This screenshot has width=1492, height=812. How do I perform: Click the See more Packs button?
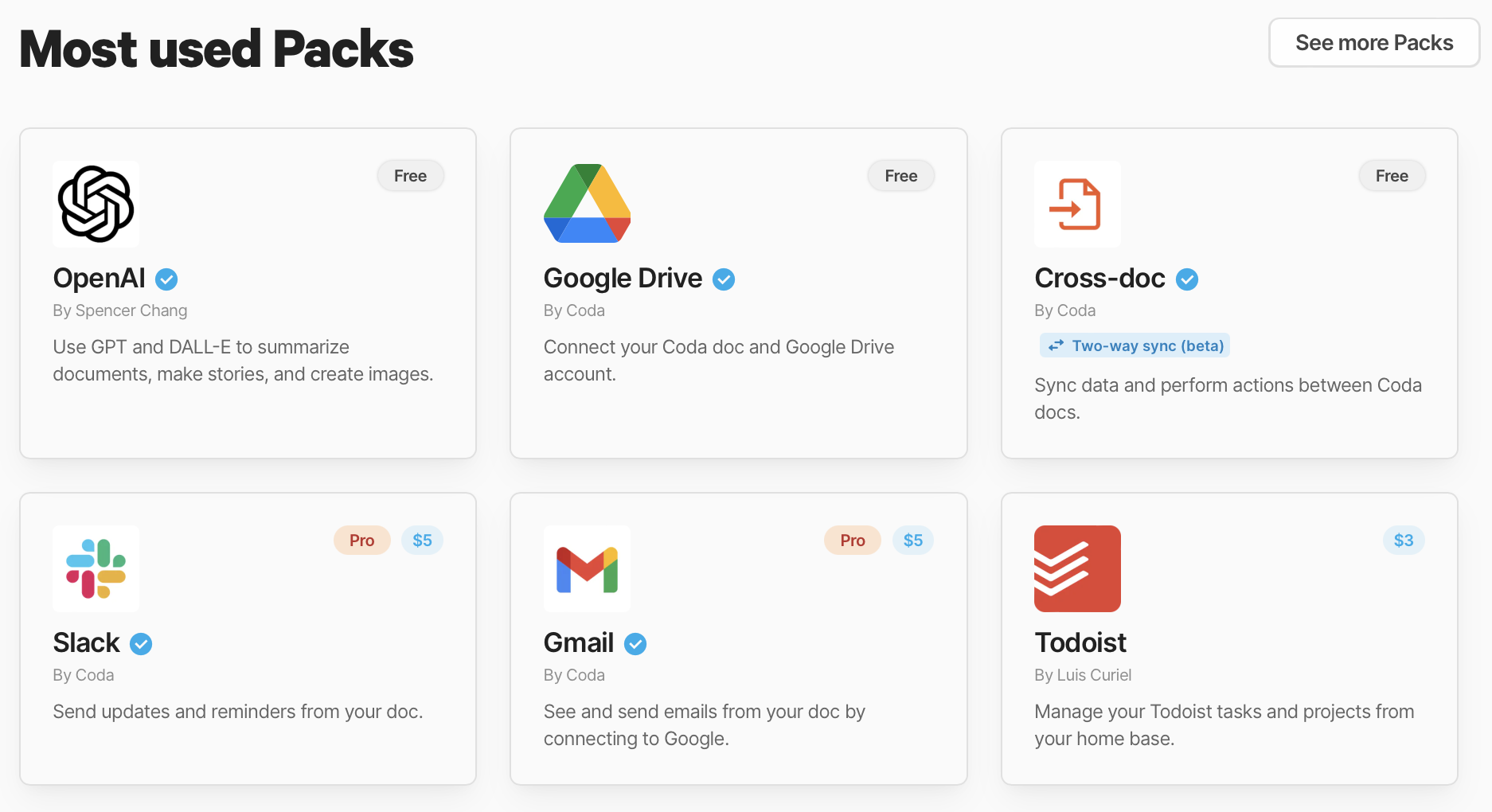click(x=1374, y=42)
